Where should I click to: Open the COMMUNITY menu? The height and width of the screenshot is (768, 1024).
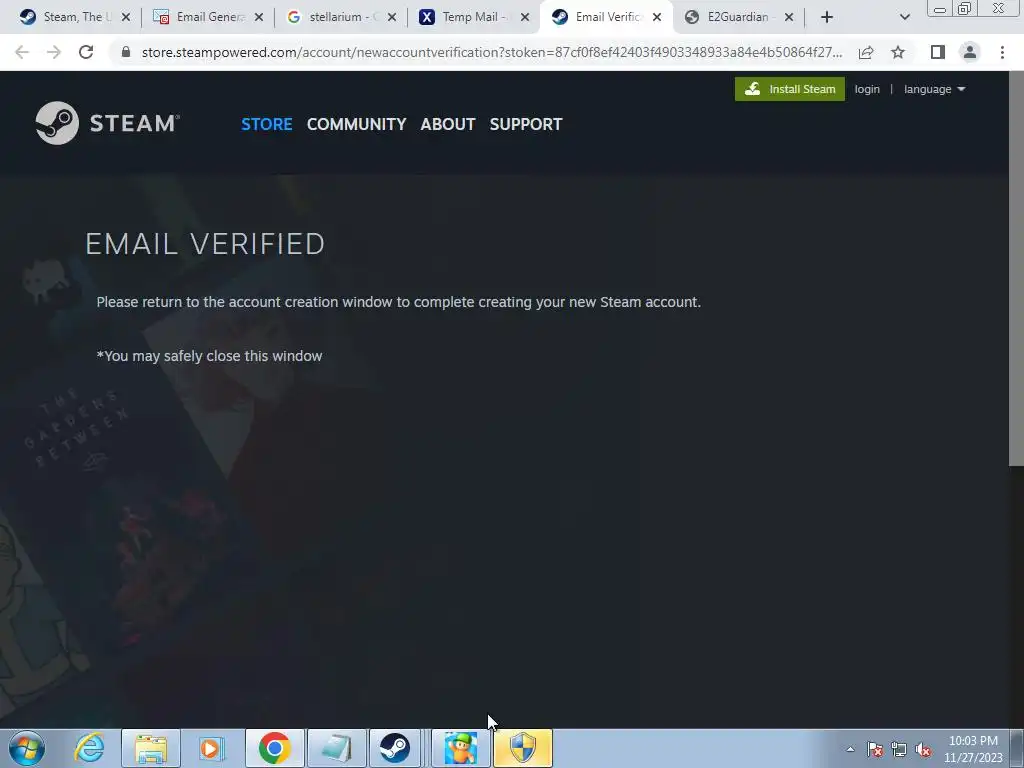pyautogui.click(x=357, y=124)
